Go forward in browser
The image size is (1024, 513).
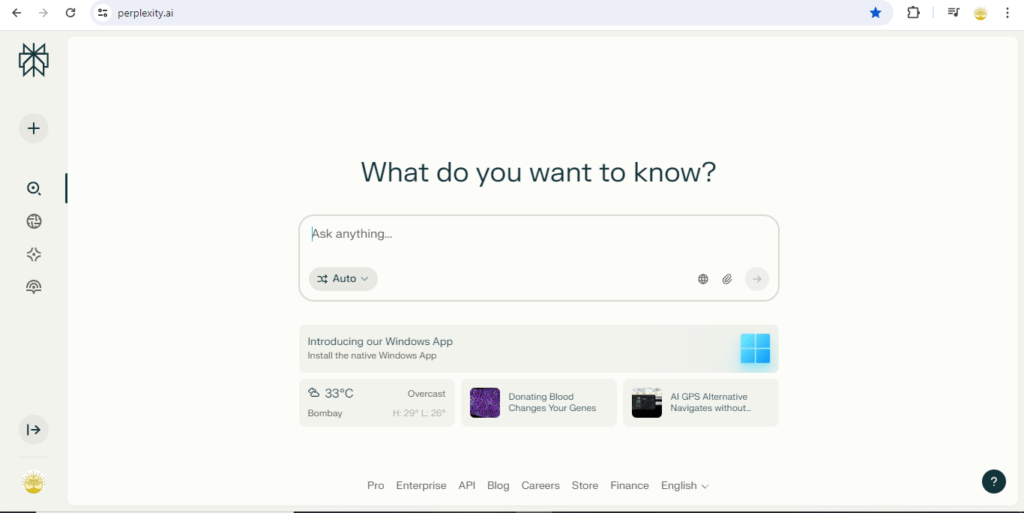43,12
